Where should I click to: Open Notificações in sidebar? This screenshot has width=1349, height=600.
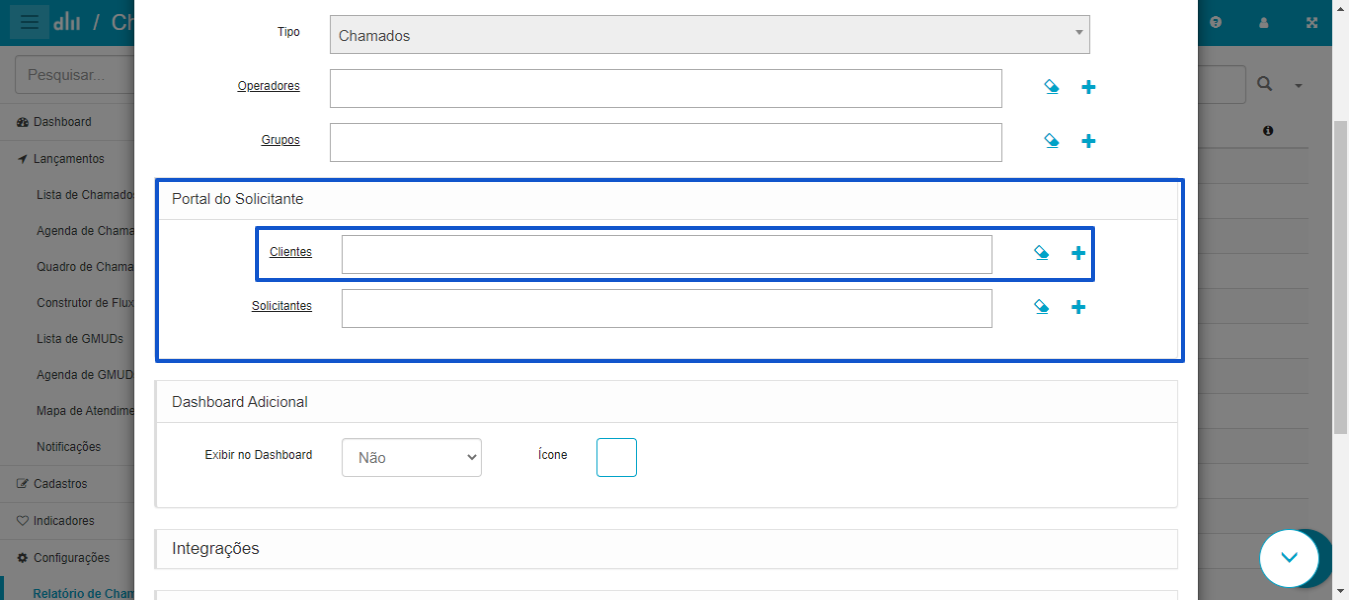69,447
